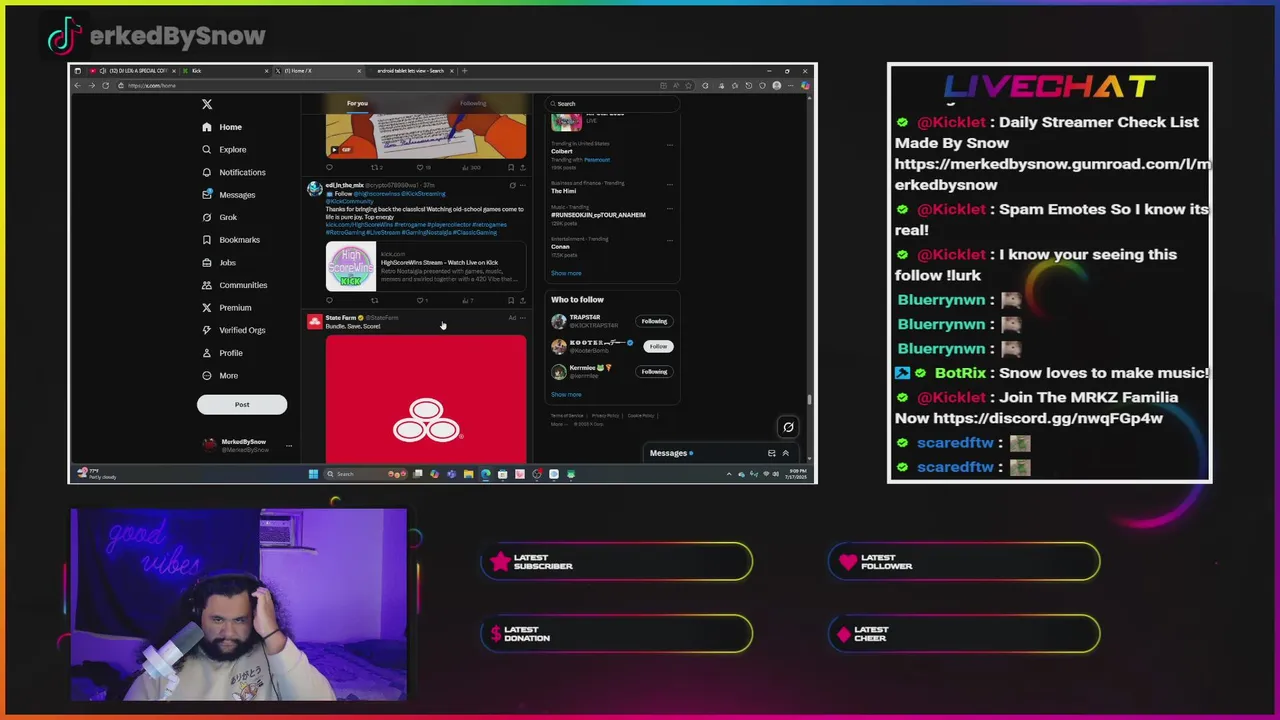
Task: Open HighScoreWins Stream link card
Action: click(x=425, y=267)
